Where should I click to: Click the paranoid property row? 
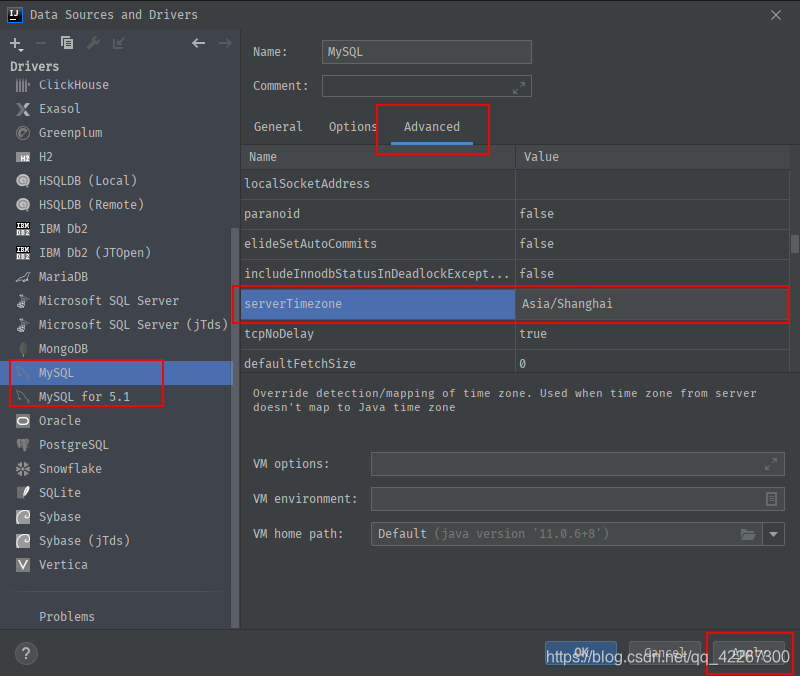[515, 214]
